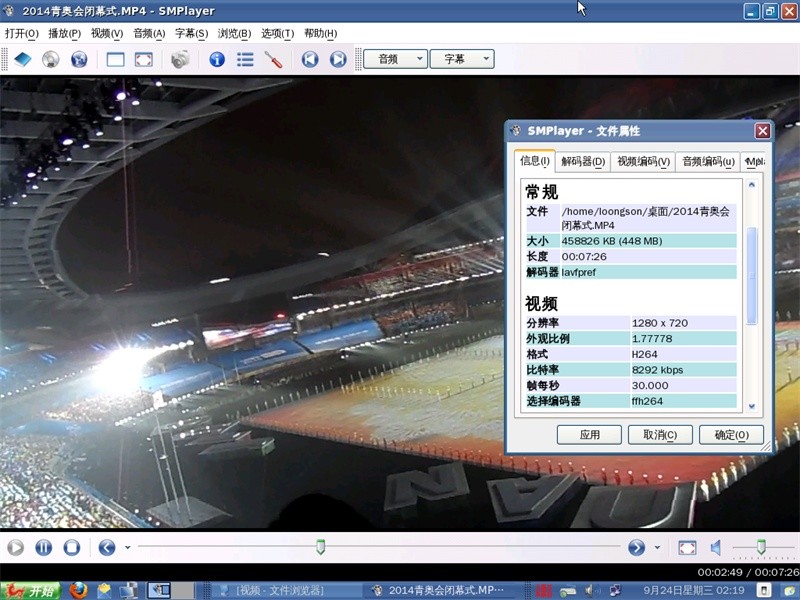Open the computer icon in the taskbar
800x600 pixels.
coord(128,591)
